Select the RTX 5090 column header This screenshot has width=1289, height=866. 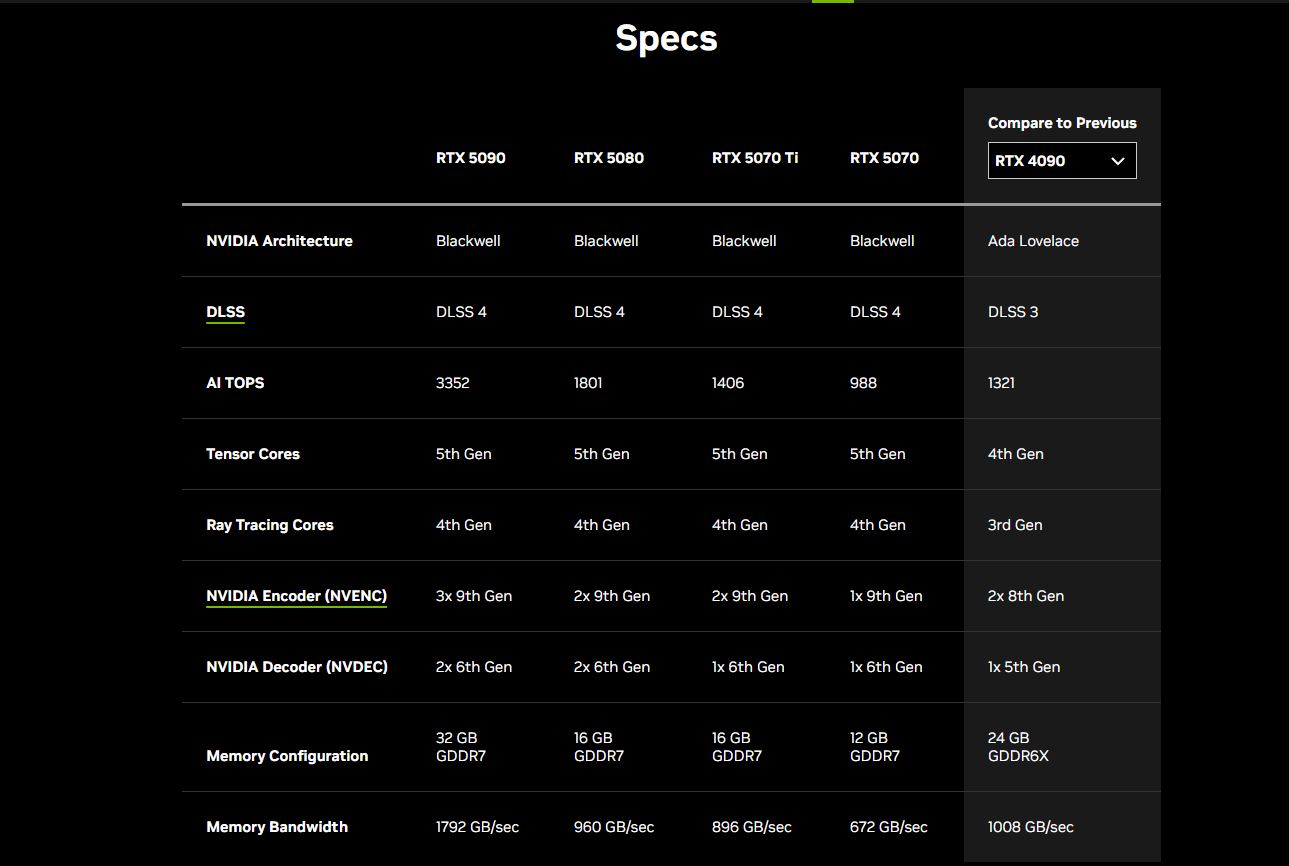click(x=470, y=158)
